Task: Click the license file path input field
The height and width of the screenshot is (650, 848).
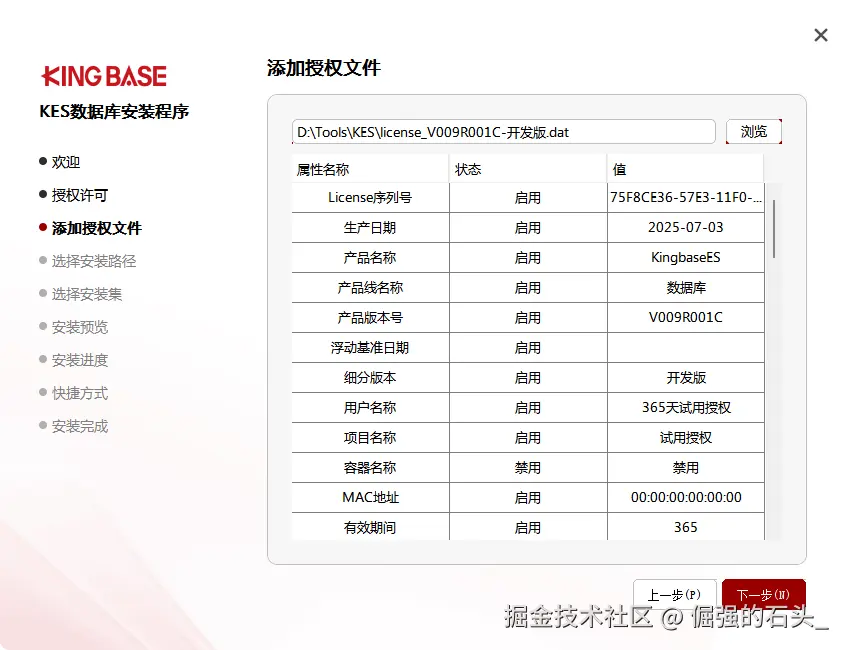Action: [x=504, y=132]
